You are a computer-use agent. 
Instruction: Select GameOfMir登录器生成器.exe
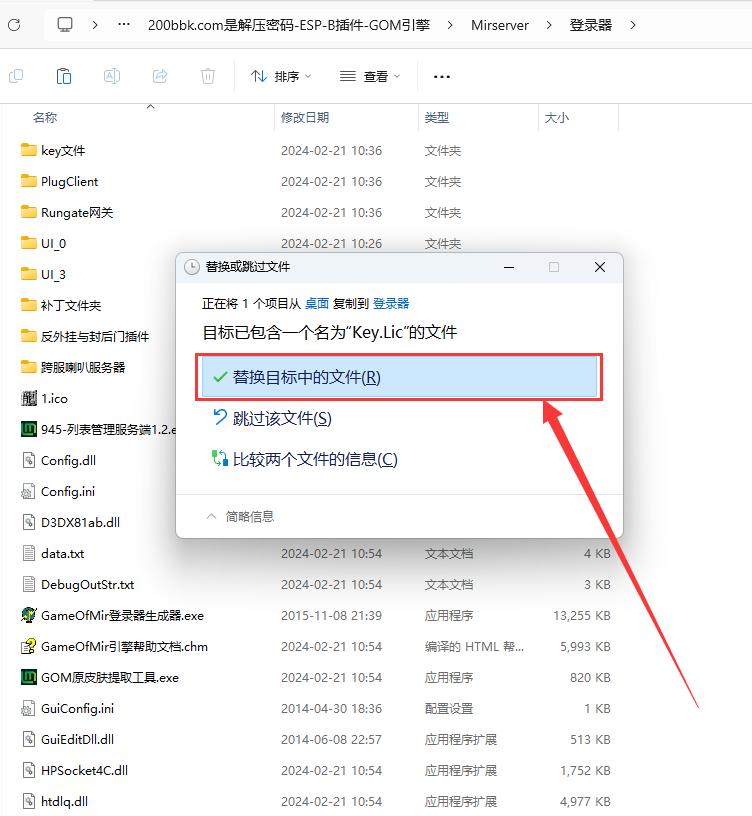tap(112, 616)
